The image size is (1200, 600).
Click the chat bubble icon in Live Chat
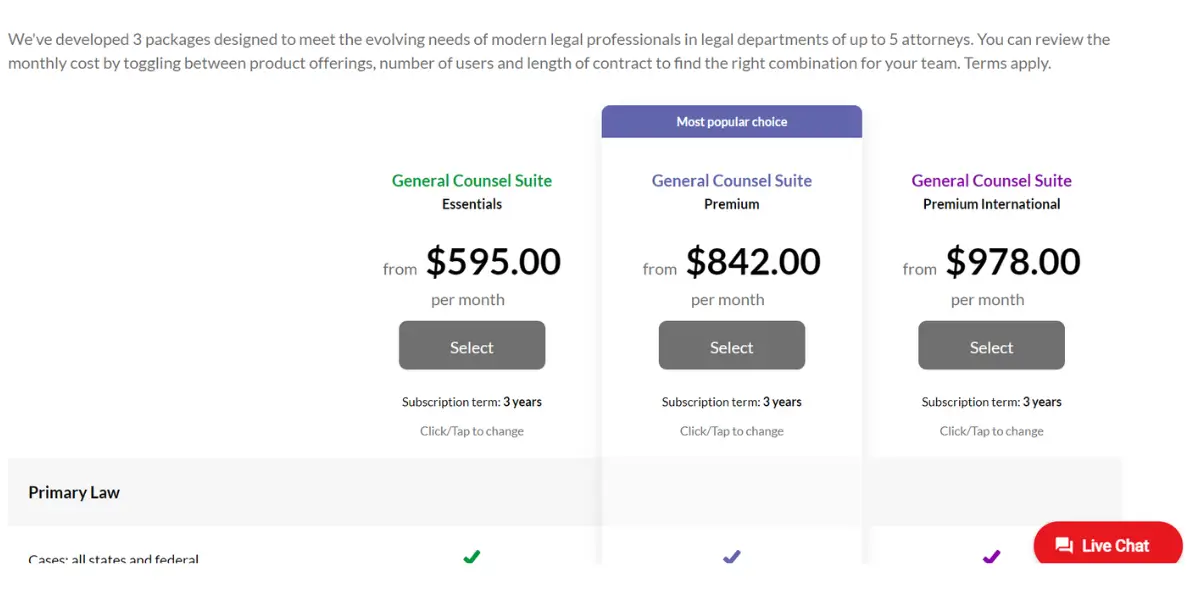pyautogui.click(x=1064, y=546)
